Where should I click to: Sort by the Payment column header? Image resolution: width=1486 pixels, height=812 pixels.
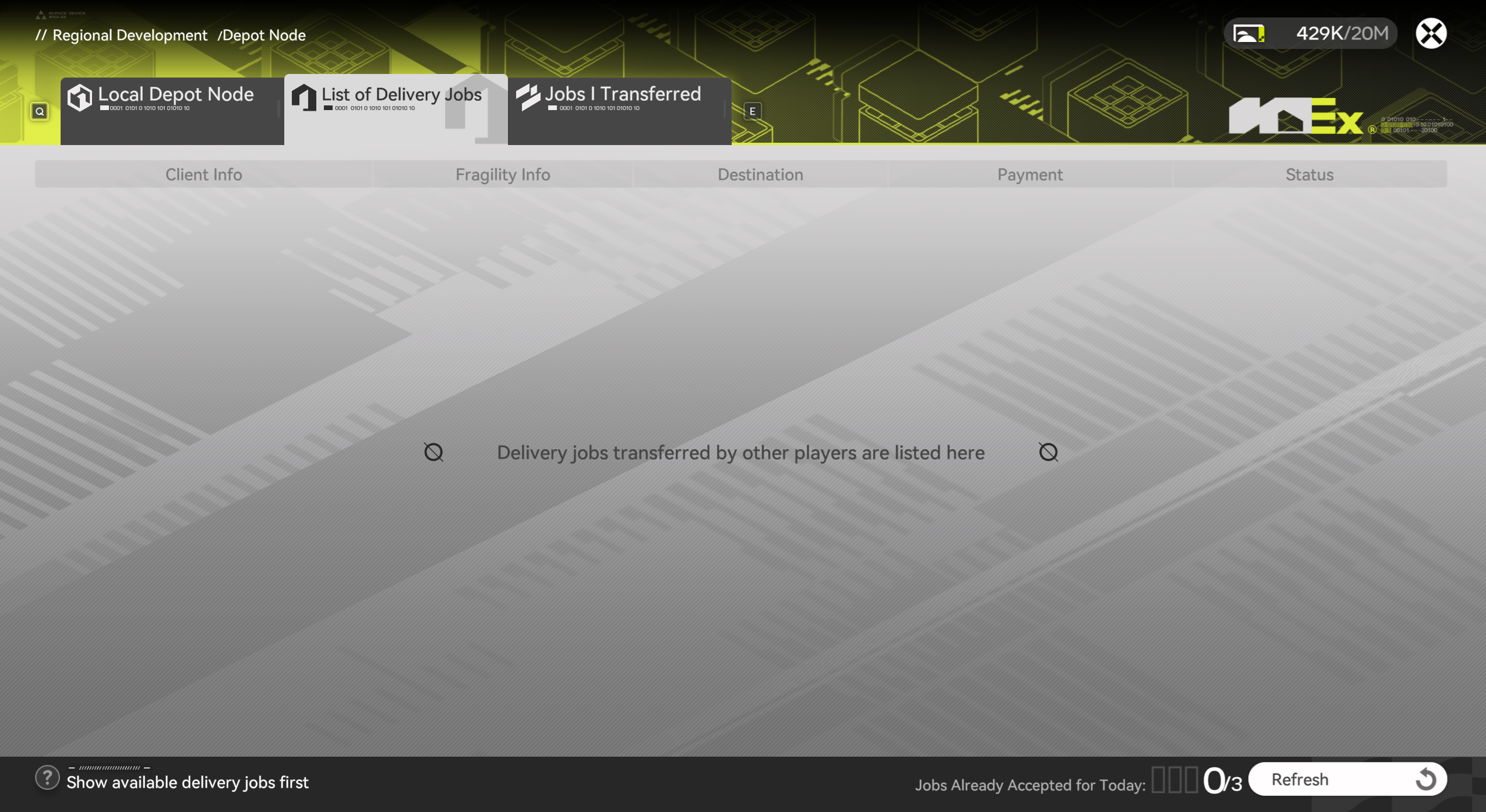pyautogui.click(x=1030, y=175)
